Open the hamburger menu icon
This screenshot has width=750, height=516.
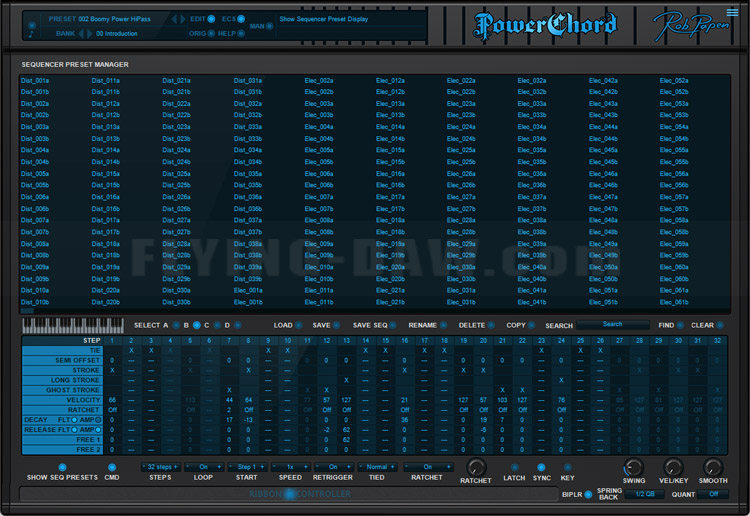click(x=732, y=12)
